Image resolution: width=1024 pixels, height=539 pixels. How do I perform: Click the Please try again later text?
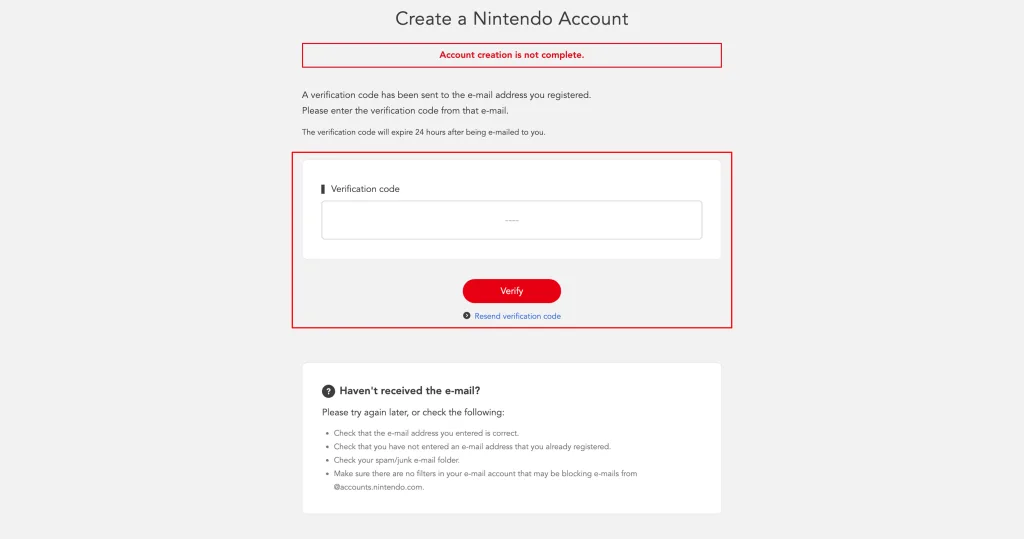coord(413,412)
